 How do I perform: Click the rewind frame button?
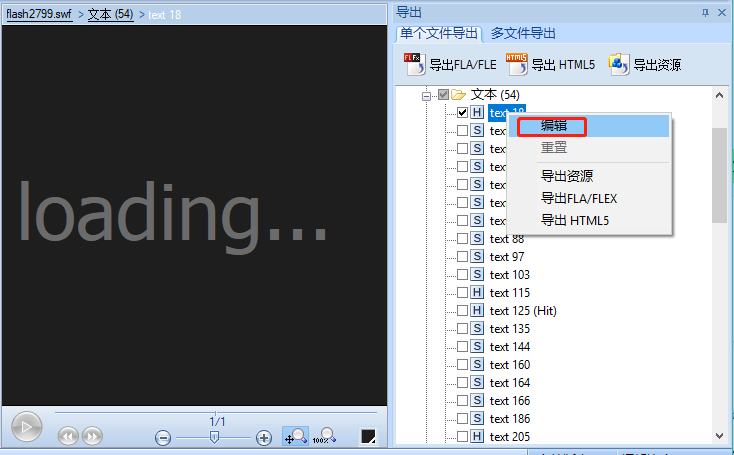click(x=68, y=436)
